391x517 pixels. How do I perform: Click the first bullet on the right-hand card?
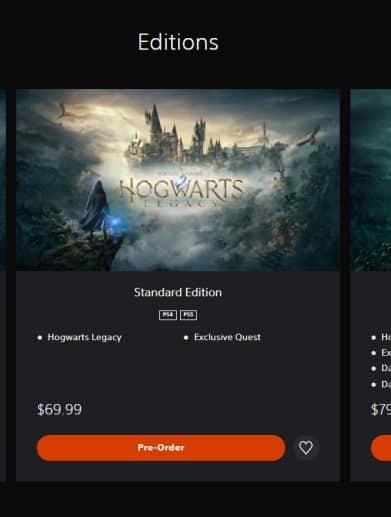pos(381,337)
